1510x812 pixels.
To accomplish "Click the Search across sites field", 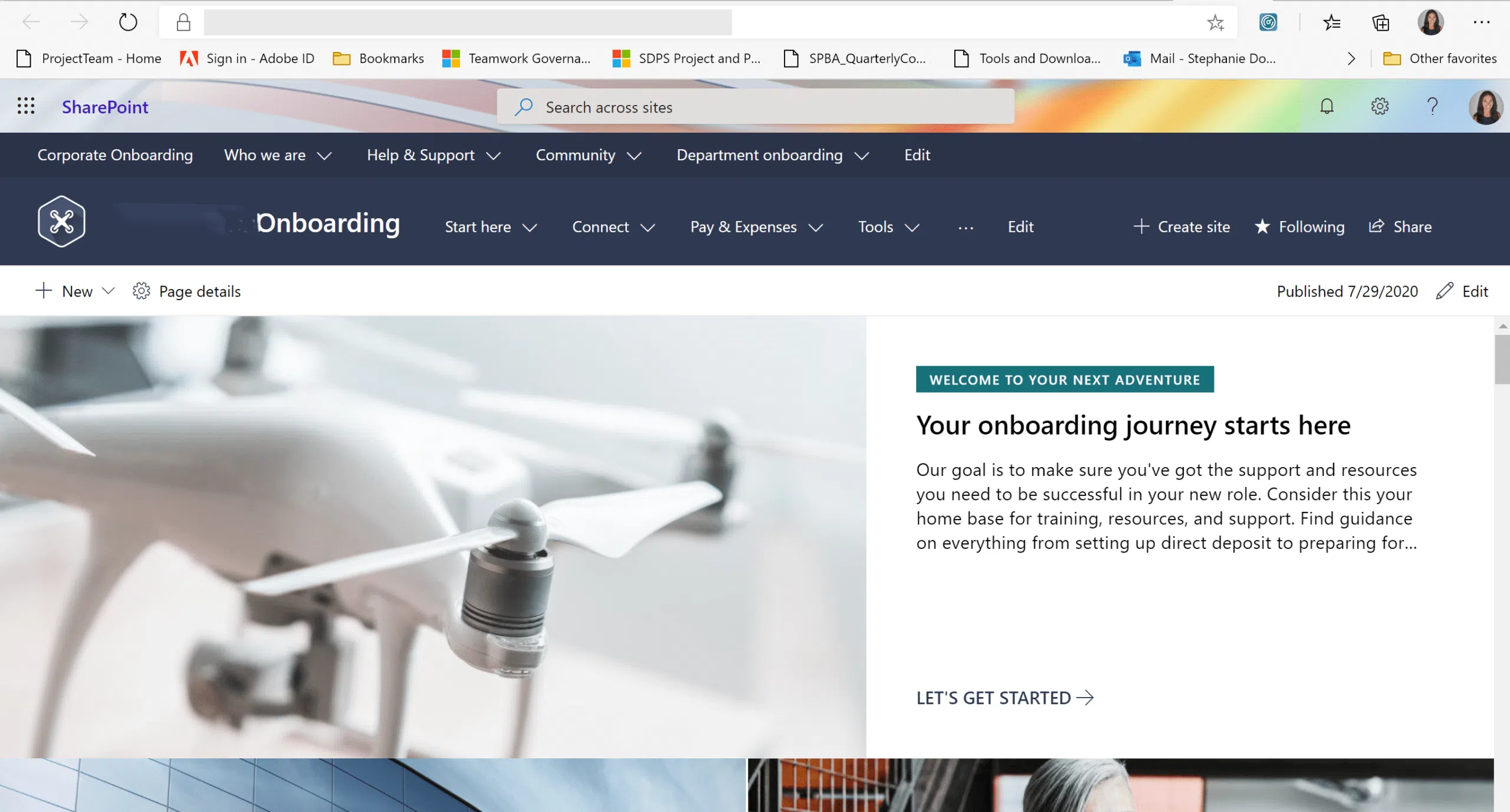I will (756, 107).
